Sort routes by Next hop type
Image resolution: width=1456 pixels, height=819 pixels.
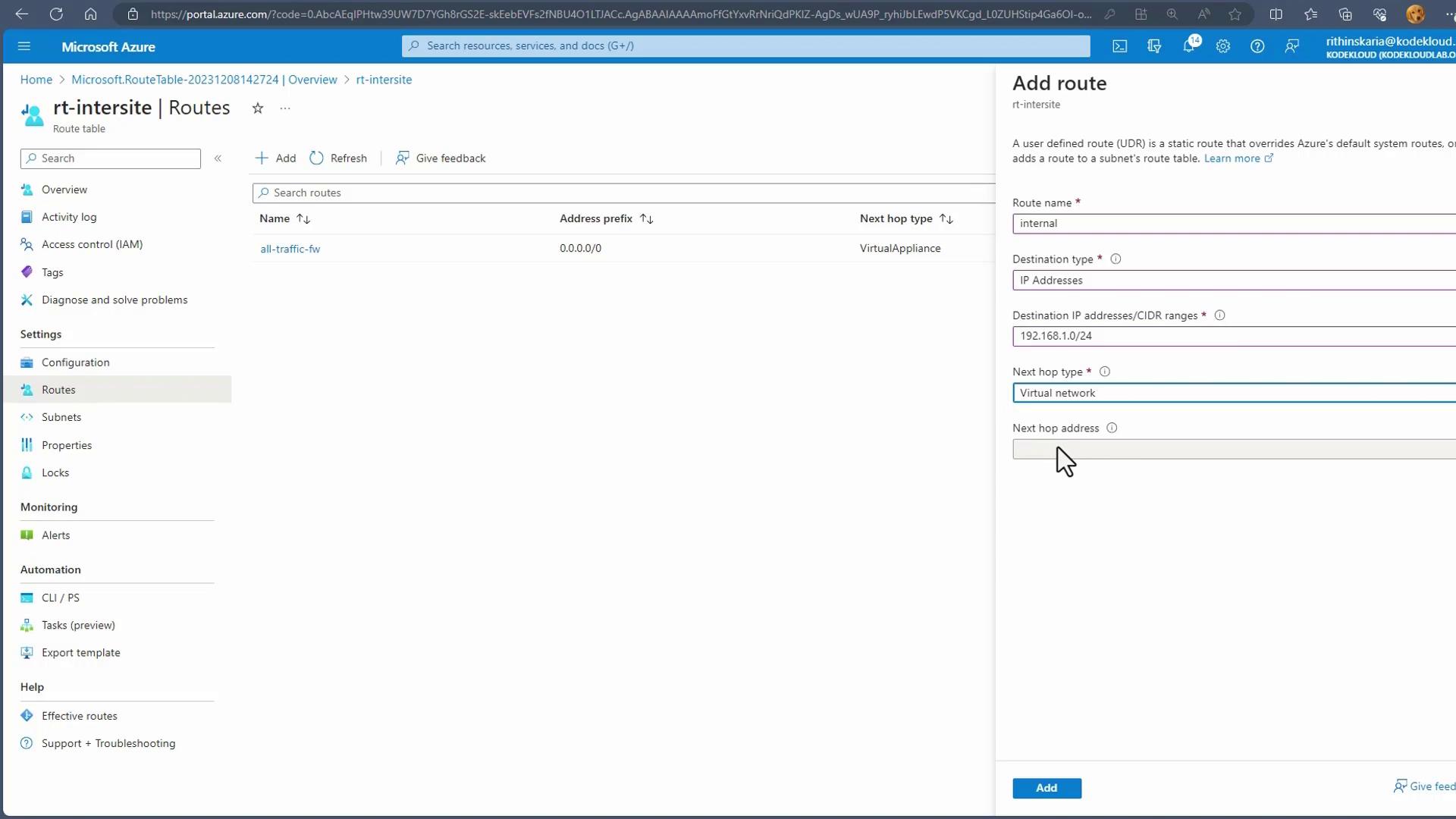click(x=946, y=219)
